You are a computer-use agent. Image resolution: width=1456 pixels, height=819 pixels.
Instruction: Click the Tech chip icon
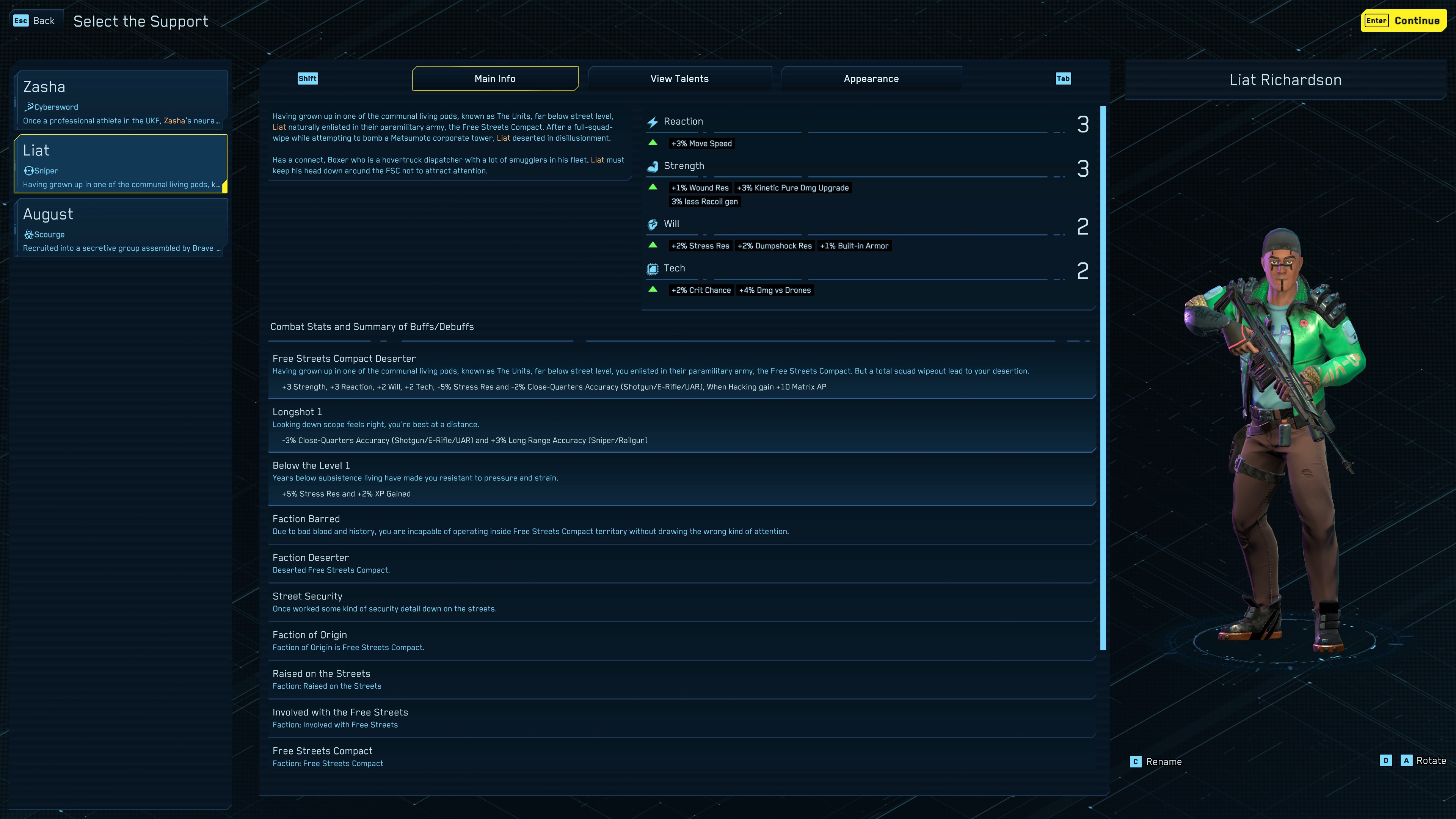[652, 269]
